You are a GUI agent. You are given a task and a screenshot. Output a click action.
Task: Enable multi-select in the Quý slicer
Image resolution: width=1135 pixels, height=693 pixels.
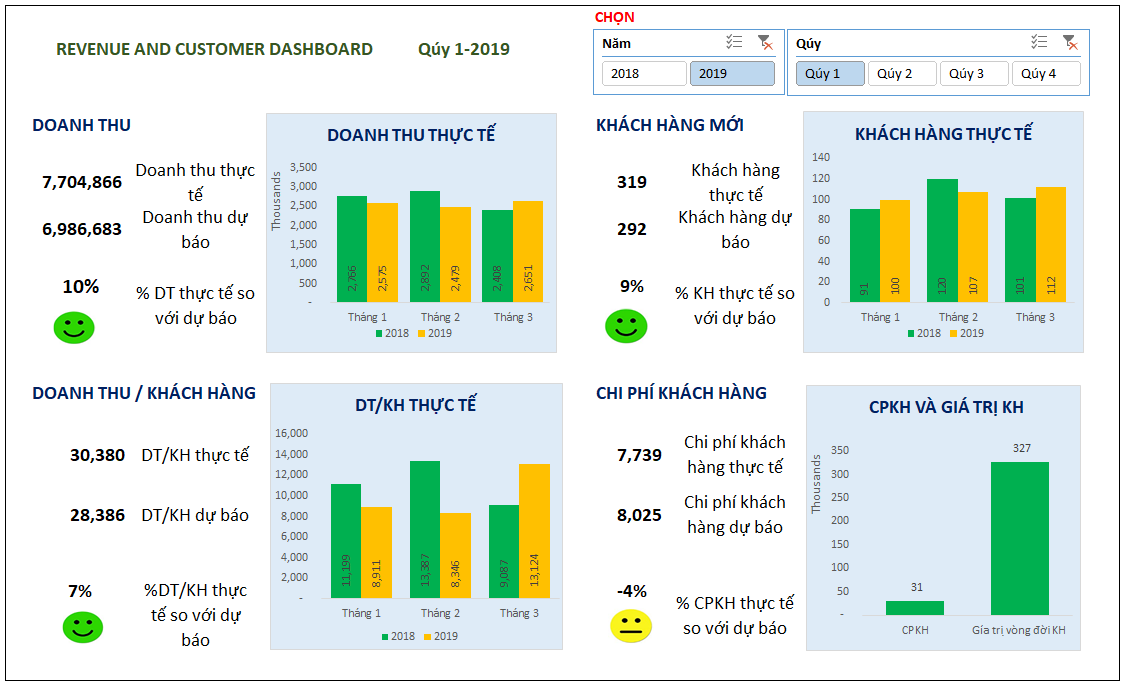pyautogui.click(x=1039, y=42)
